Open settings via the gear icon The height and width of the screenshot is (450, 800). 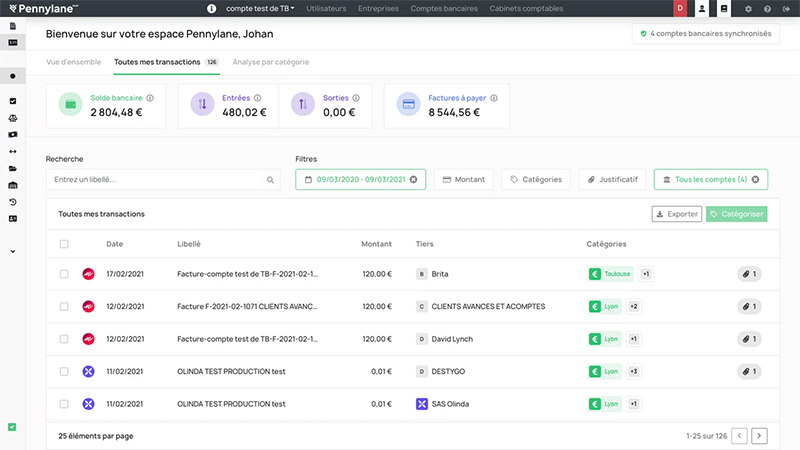[x=749, y=8]
